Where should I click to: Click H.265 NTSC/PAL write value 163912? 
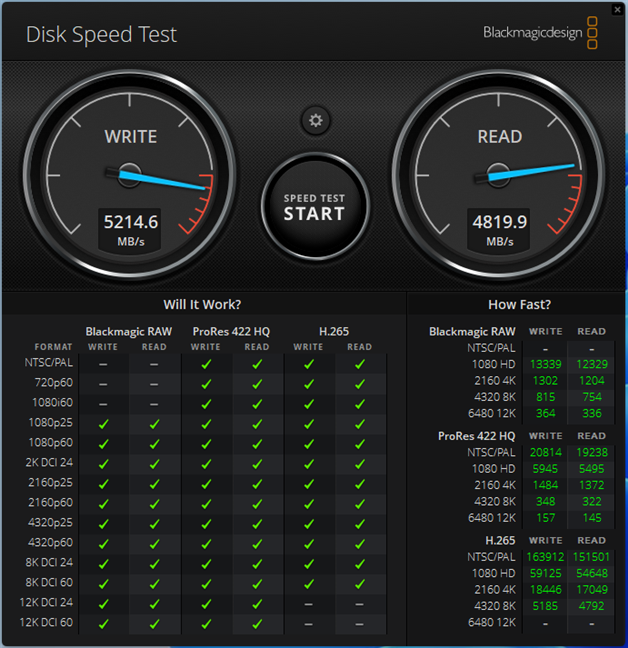coord(545,557)
